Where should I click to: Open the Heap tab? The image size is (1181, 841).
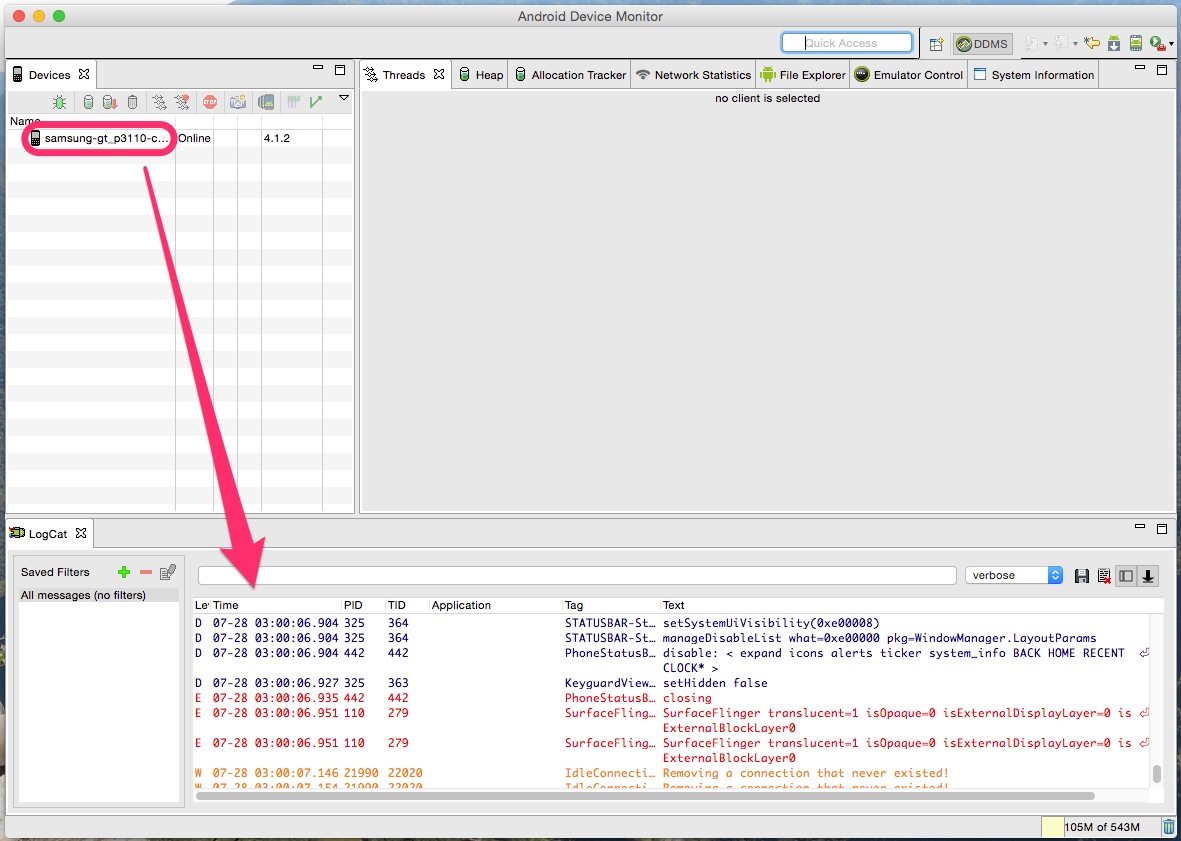pos(481,75)
